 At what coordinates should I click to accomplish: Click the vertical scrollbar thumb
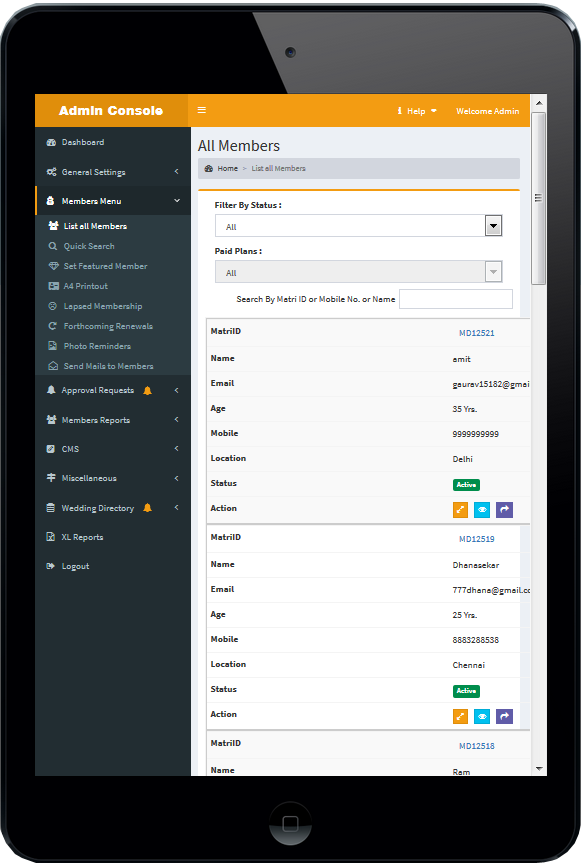pos(539,198)
